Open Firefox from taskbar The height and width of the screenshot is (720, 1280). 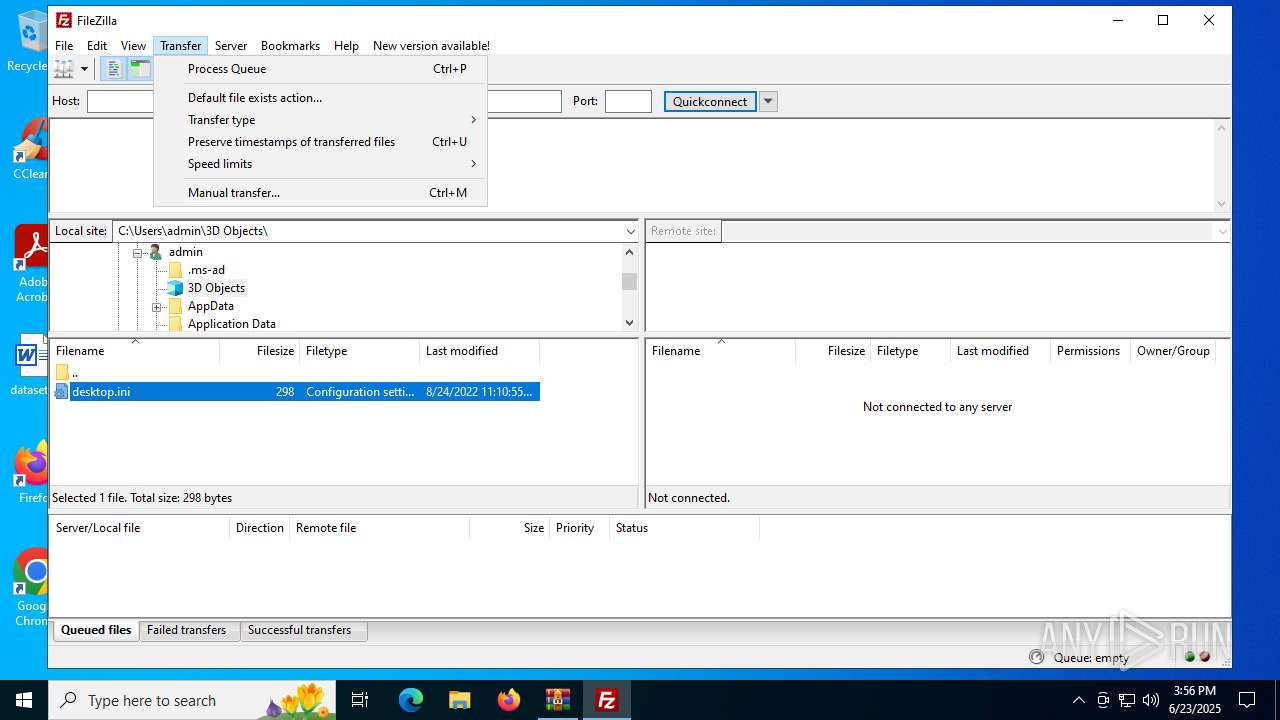[509, 700]
